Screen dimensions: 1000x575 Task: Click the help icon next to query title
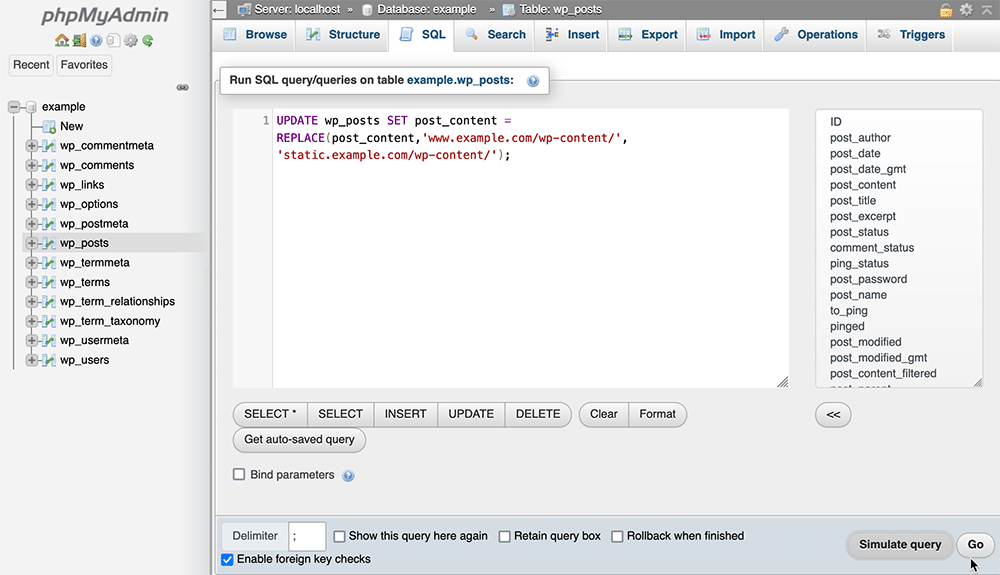533,81
